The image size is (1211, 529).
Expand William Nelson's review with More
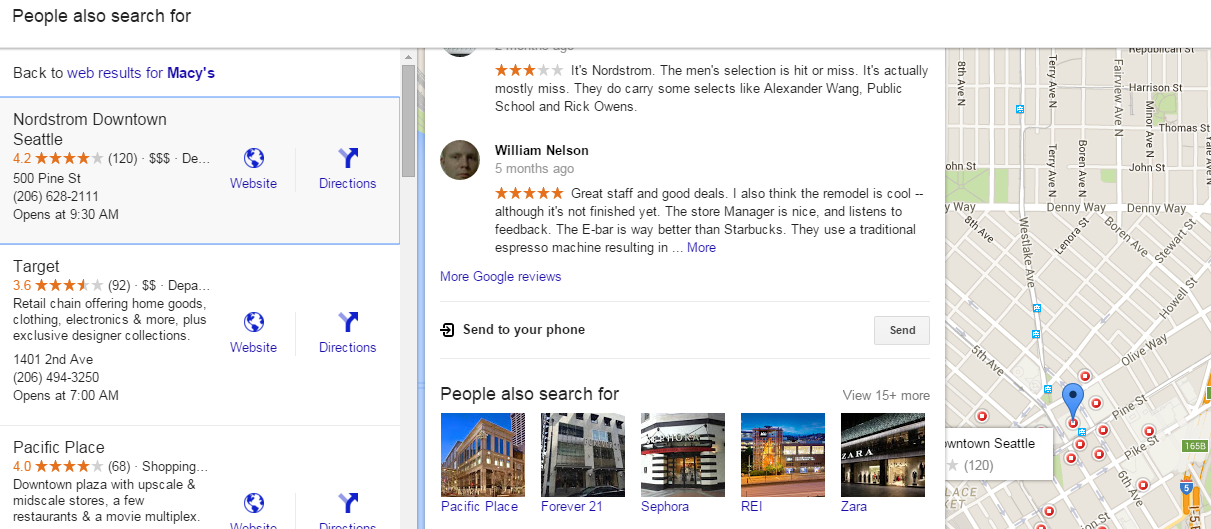(701, 247)
